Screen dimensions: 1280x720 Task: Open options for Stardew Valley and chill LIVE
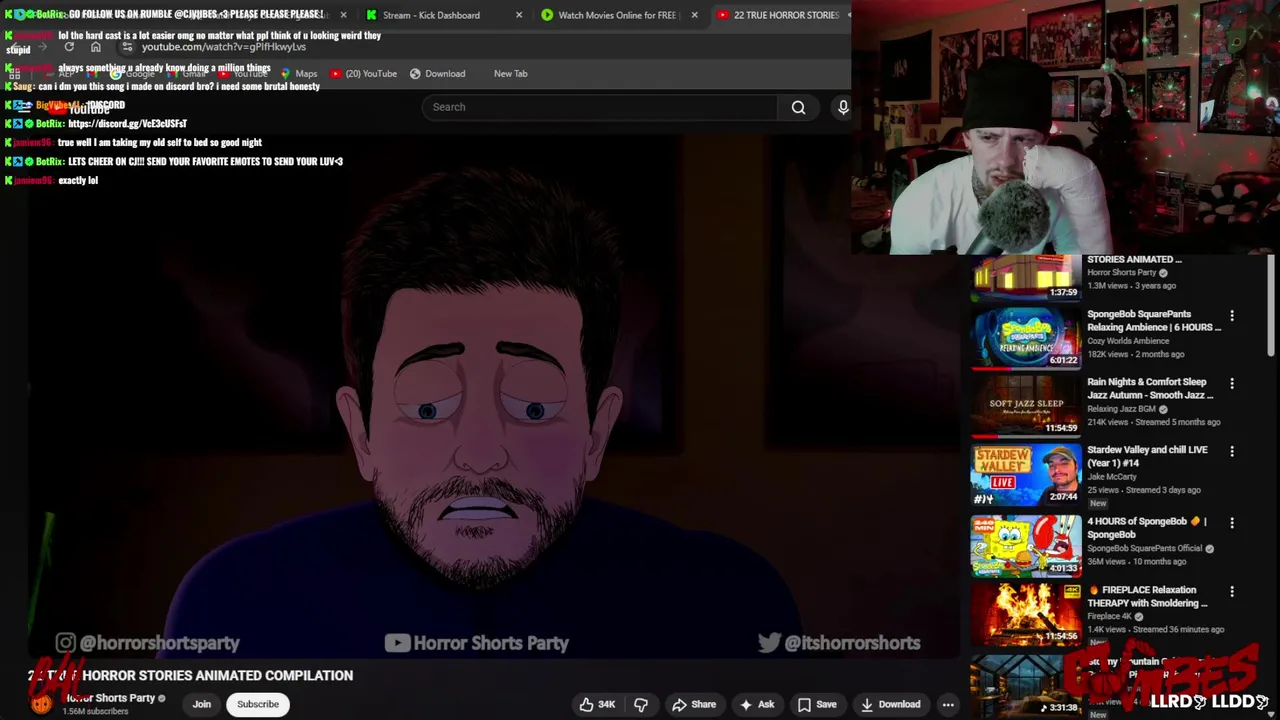click(1232, 451)
